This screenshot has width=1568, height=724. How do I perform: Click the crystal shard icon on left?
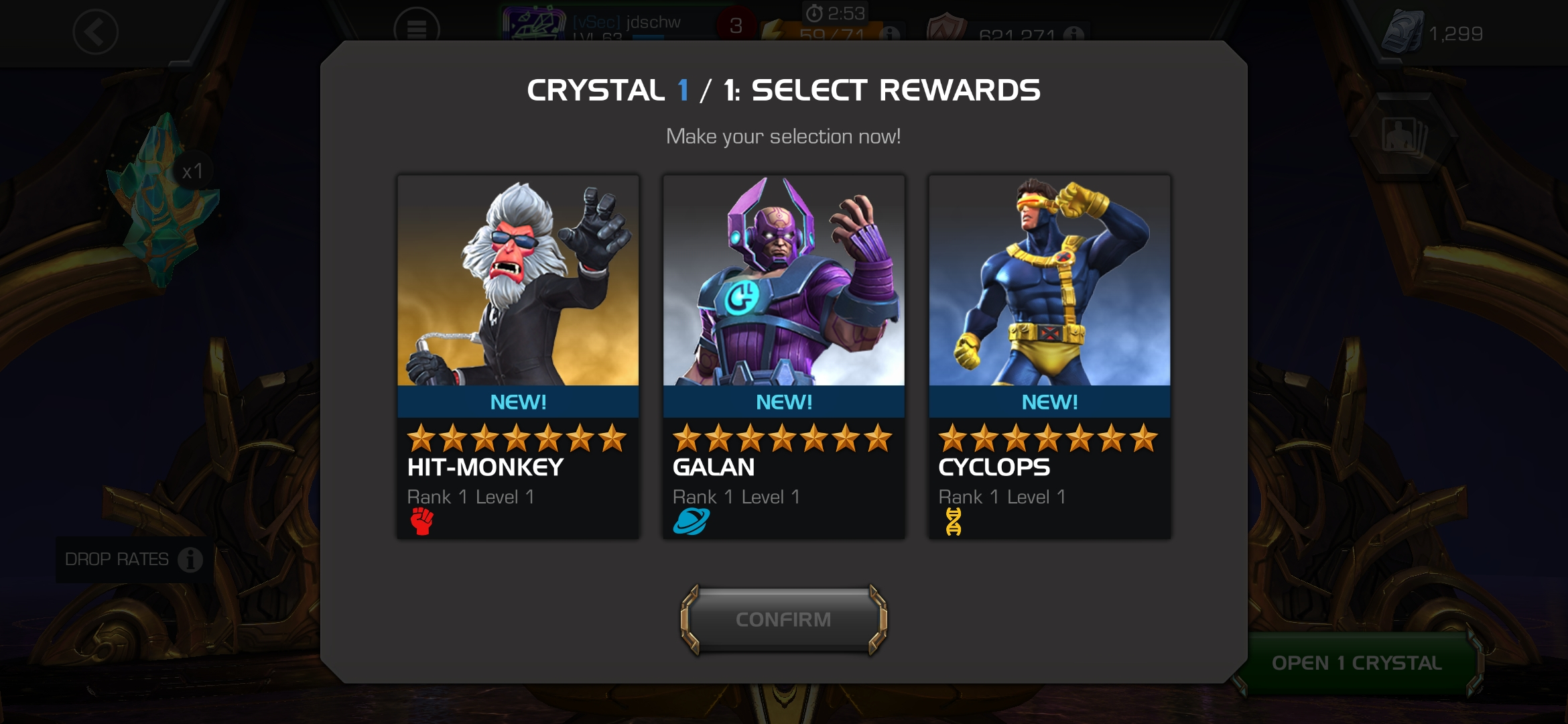click(162, 201)
